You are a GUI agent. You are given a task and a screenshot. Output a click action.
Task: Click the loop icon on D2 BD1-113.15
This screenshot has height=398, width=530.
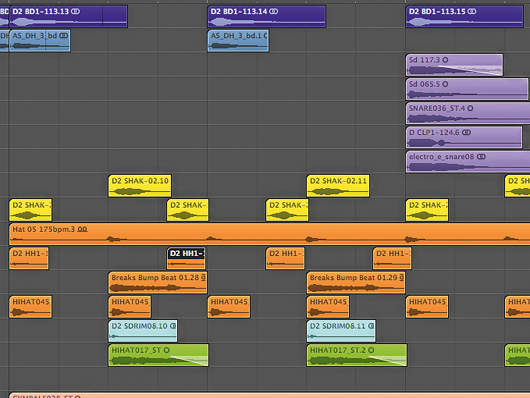pyautogui.click(x=472, y=11)
